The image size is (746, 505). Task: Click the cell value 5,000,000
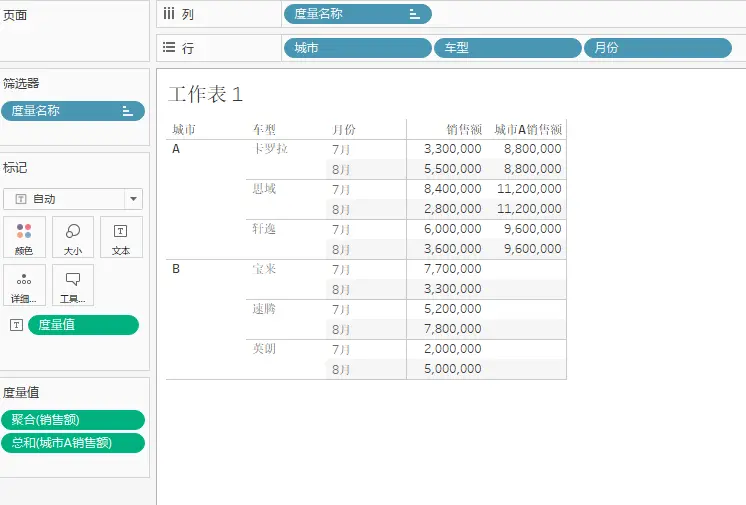[x=452, y=369]
